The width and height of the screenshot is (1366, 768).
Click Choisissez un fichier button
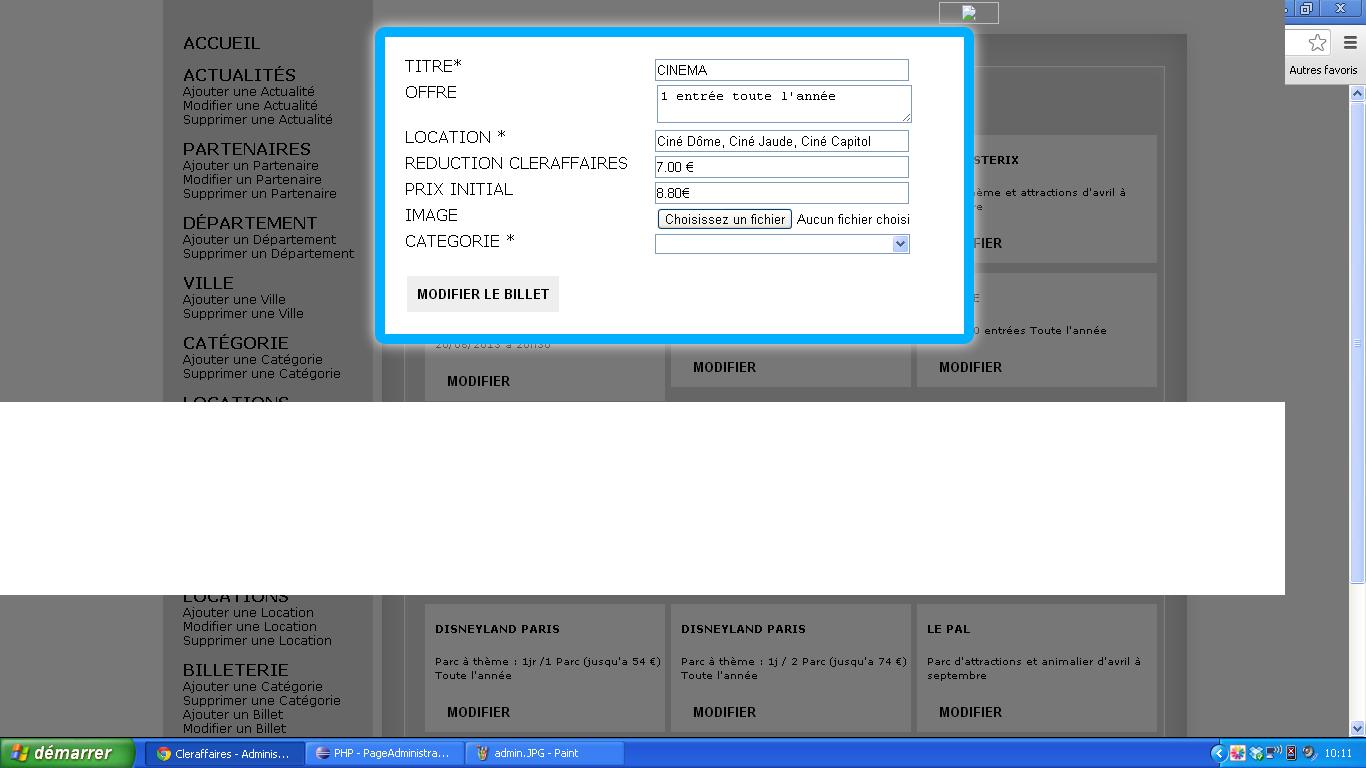coord(725,219)
